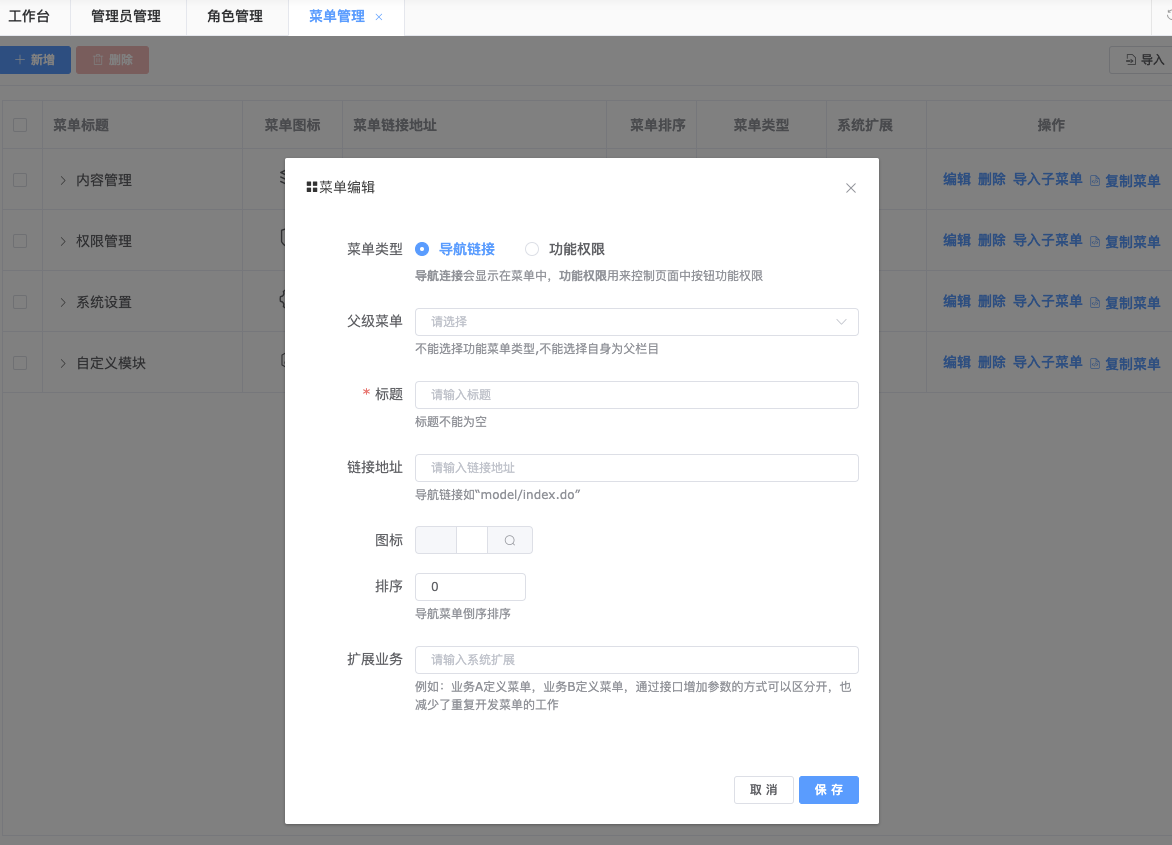Viewport: 1172px width, 845px height.
Task: Click the import icon on the 导入 button
Action: click(x=1130, y=60)
